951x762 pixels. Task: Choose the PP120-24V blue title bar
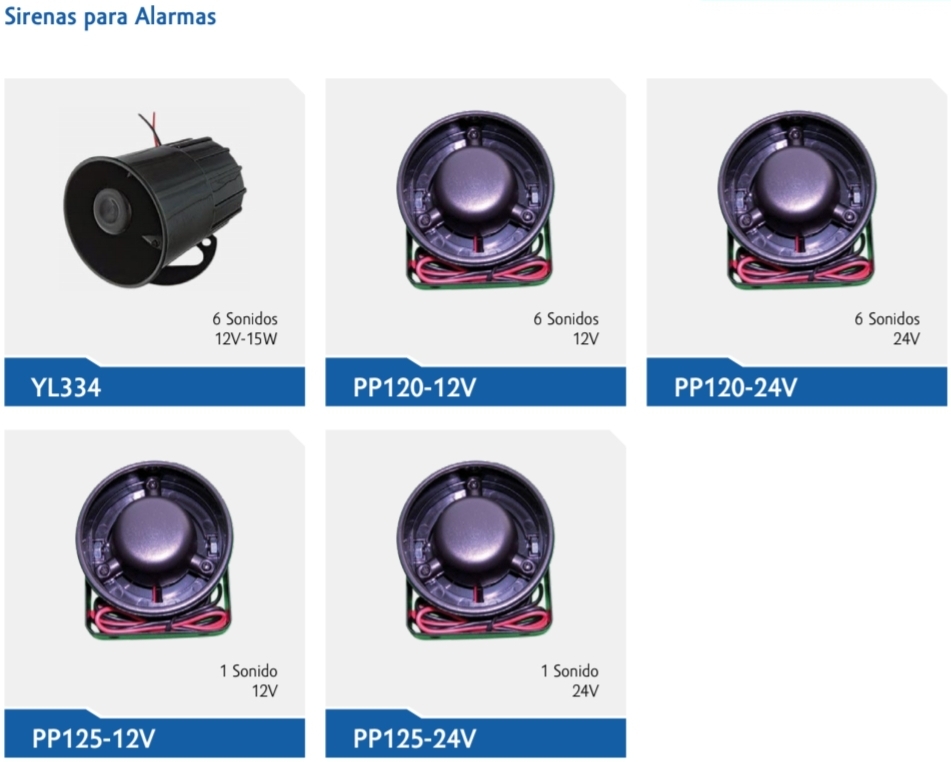click(x=796, y=386)
